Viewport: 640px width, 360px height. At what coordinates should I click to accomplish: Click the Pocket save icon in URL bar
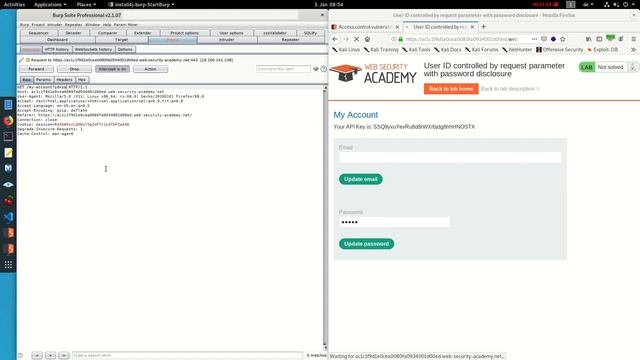(x=544, y=39)
